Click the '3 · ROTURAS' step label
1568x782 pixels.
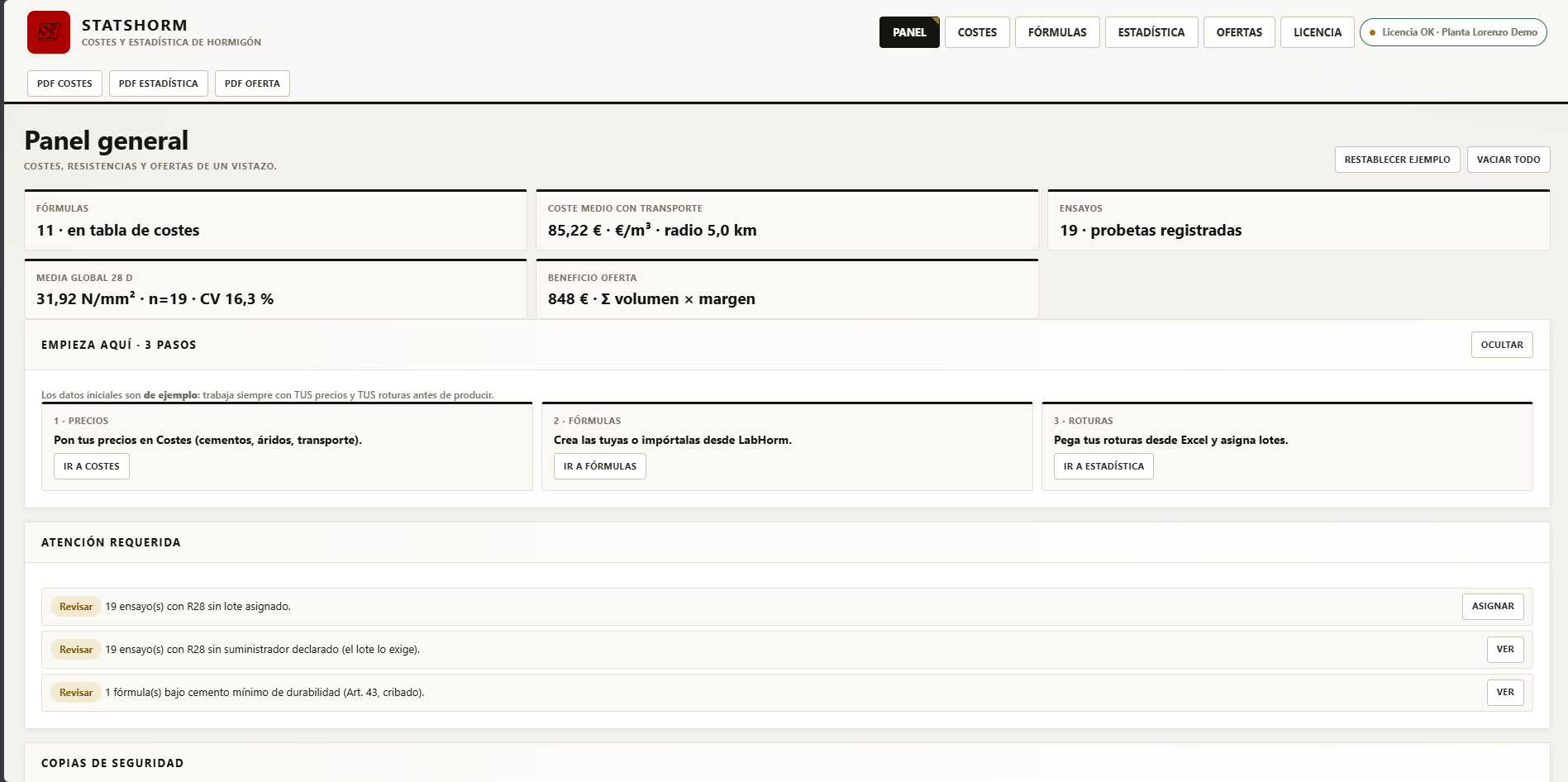click(x=1083, y=421)
